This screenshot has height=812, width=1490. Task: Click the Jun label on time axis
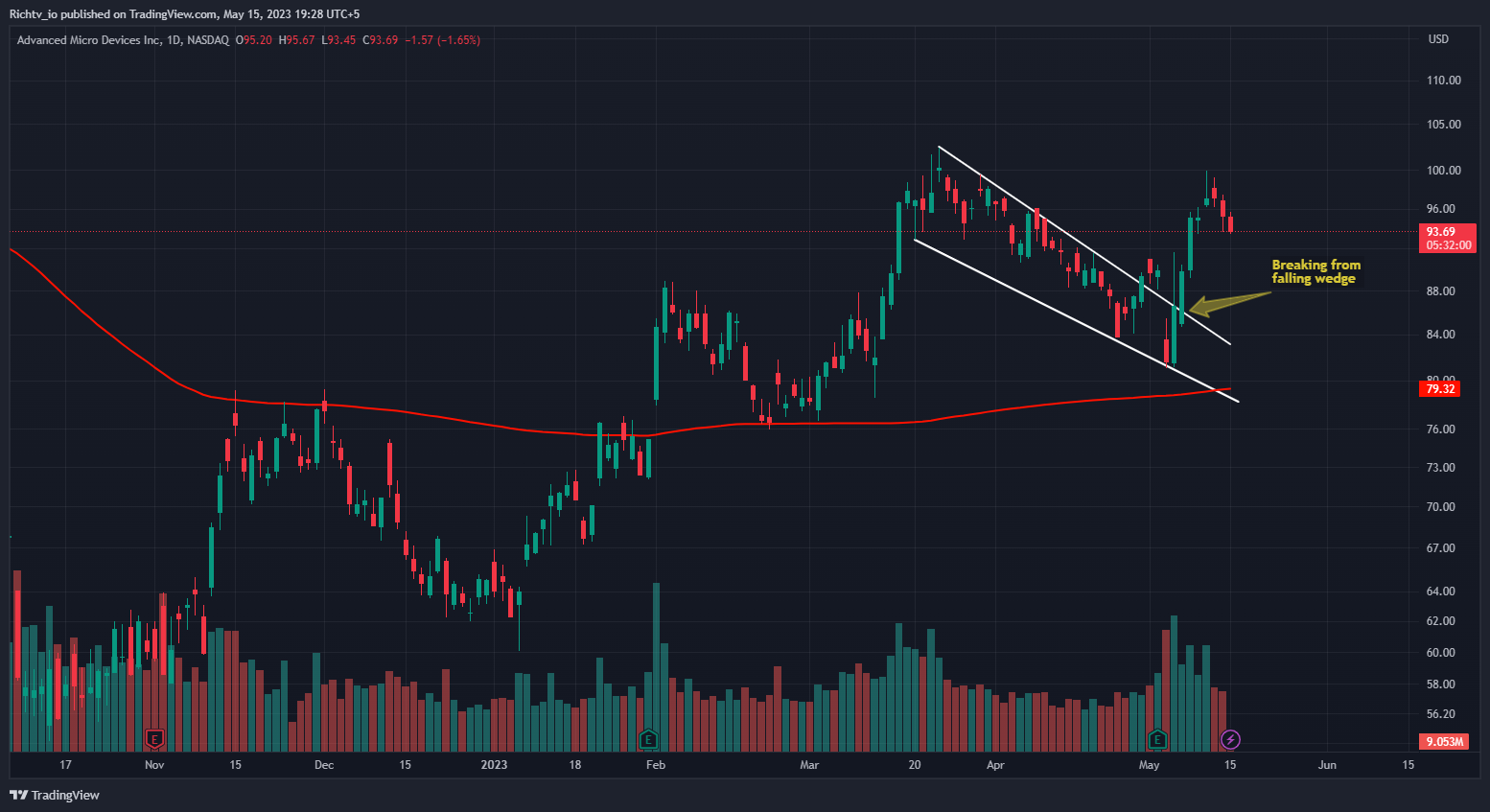(1327, 765)
